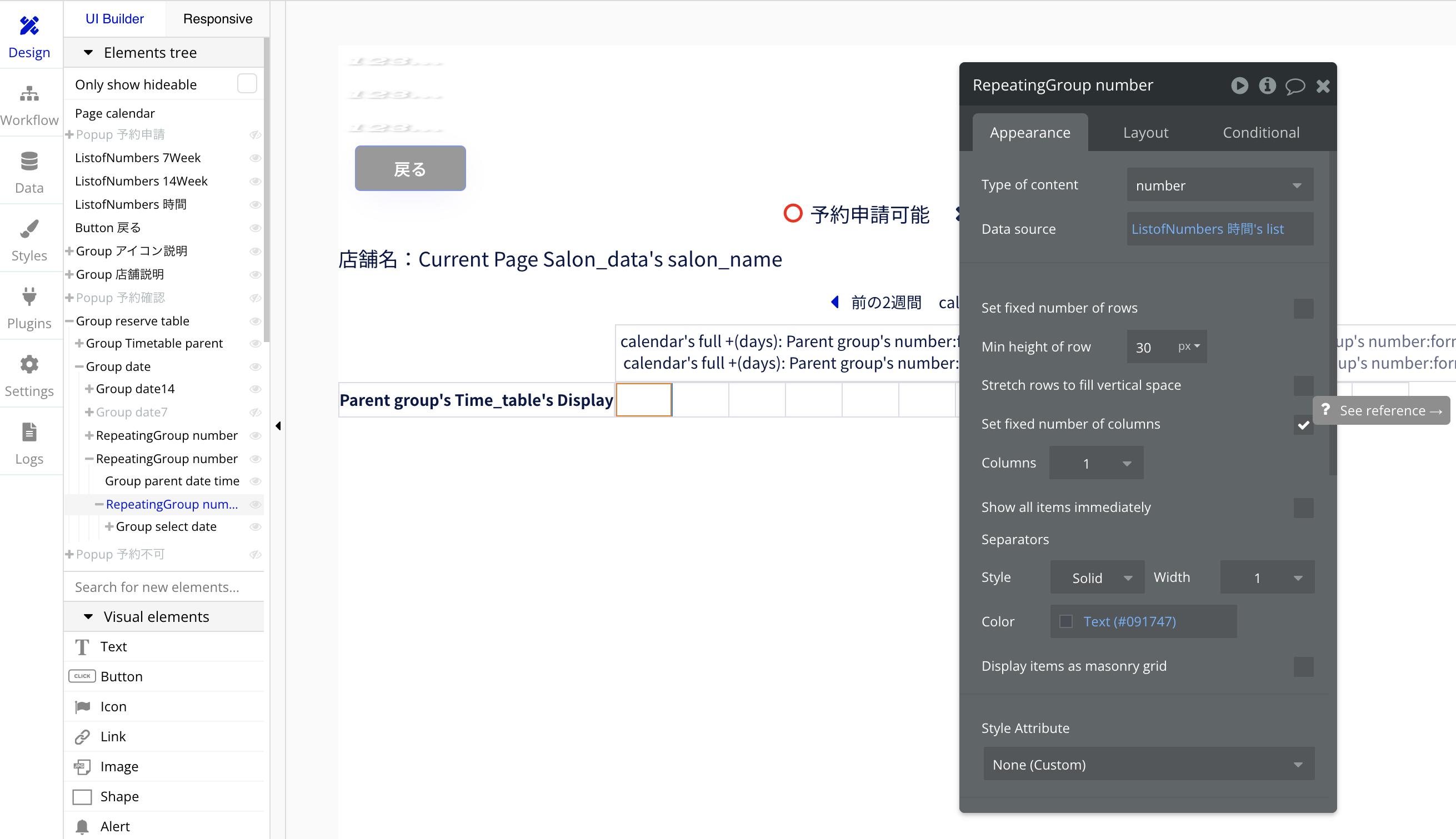This screenshot has width=1456, height=839.
Task: Open the Data section icon
Action: click(29, 162)
